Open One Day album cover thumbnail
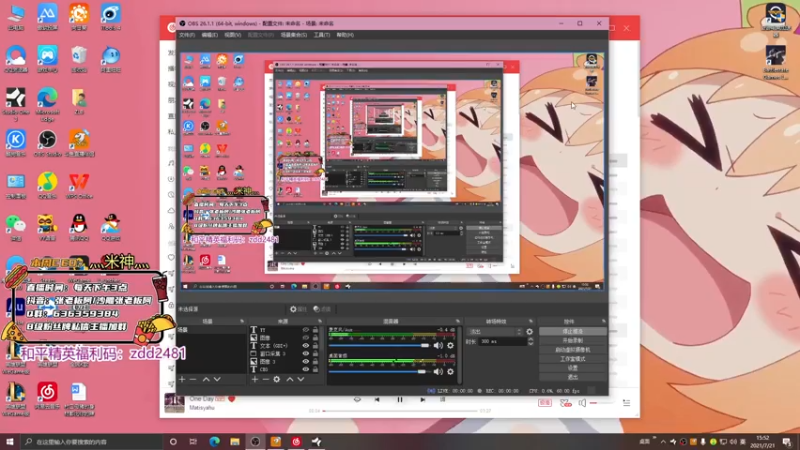The image size is (800, 450). [x=174, y=403]
